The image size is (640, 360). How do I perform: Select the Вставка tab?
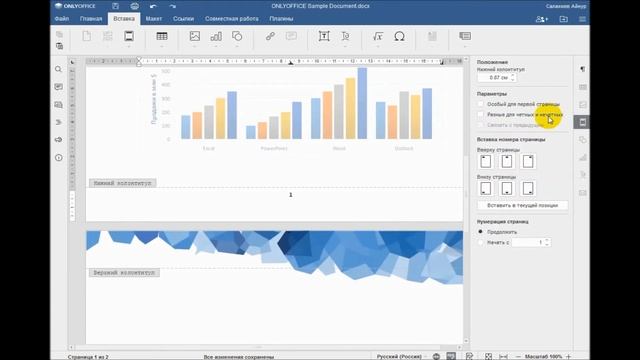124,19
